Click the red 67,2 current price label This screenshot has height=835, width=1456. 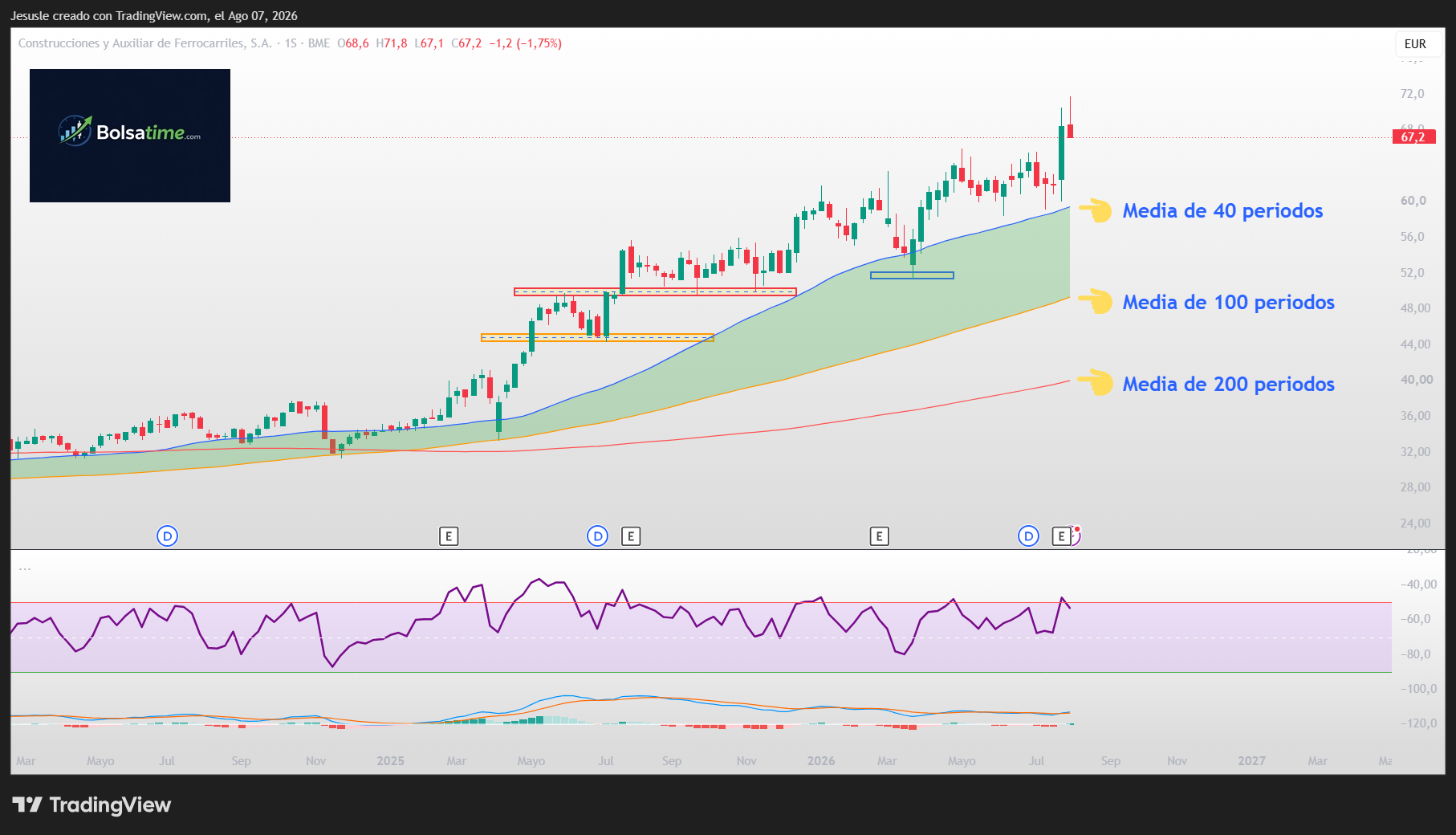(1413, 137)
